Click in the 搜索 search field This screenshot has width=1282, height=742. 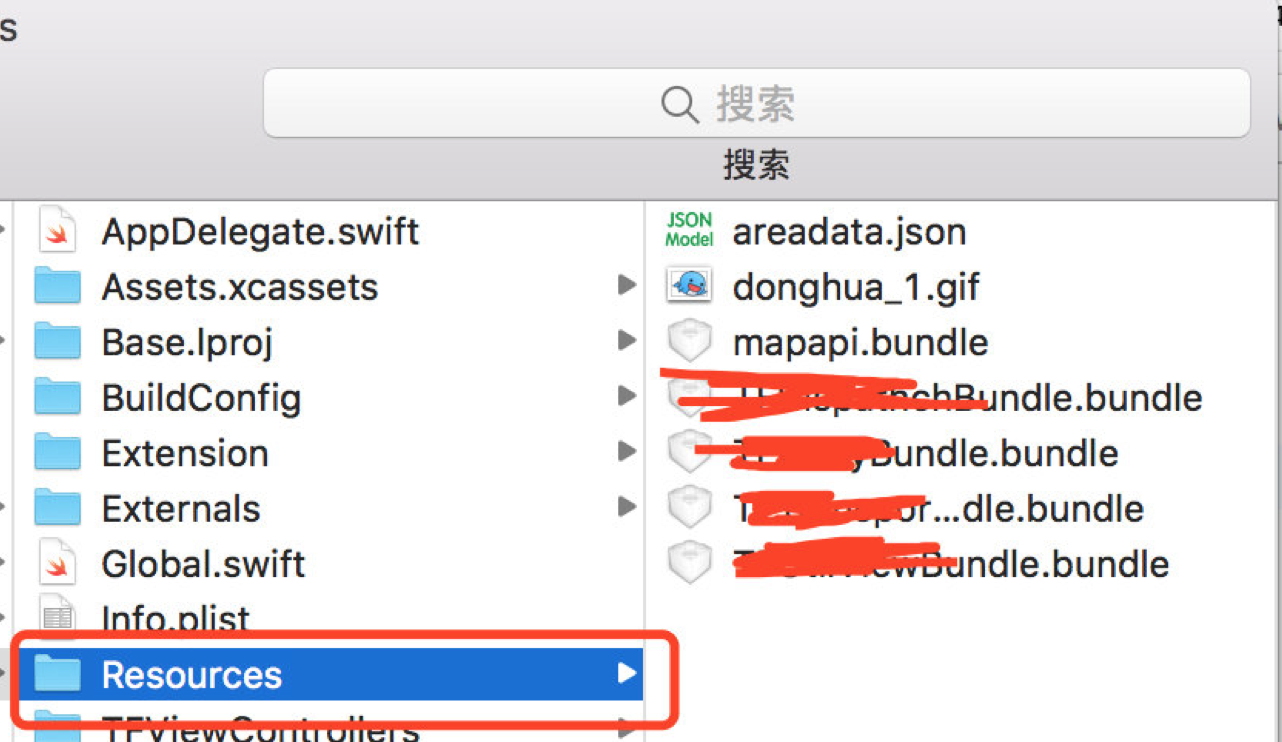point(900,104)
